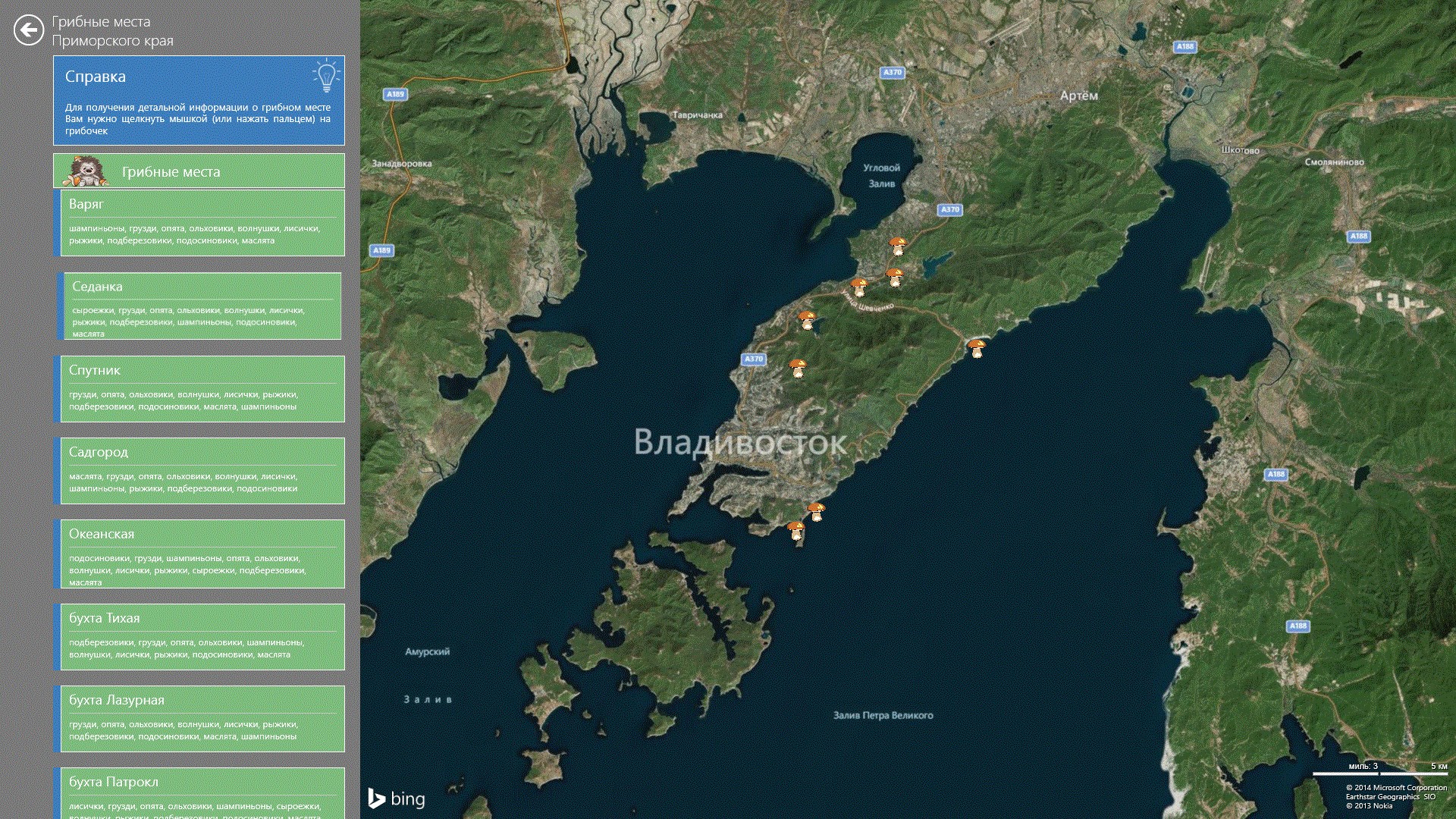This screenshot has height=819, width=1456.
Task: Go back with the arrow button
Action: pos(29,30)
